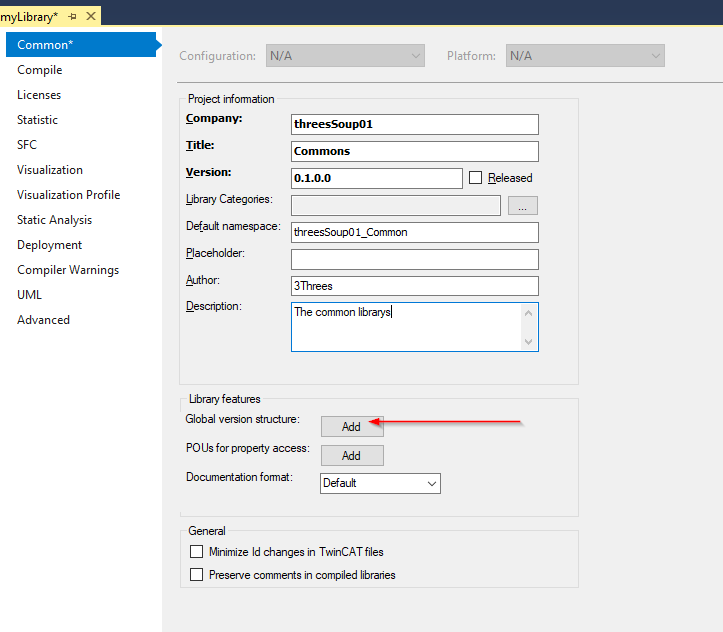Enable Preserve comments in compiled libraries
Viewport: 723px width, 632px height.
tap(196, 574)
